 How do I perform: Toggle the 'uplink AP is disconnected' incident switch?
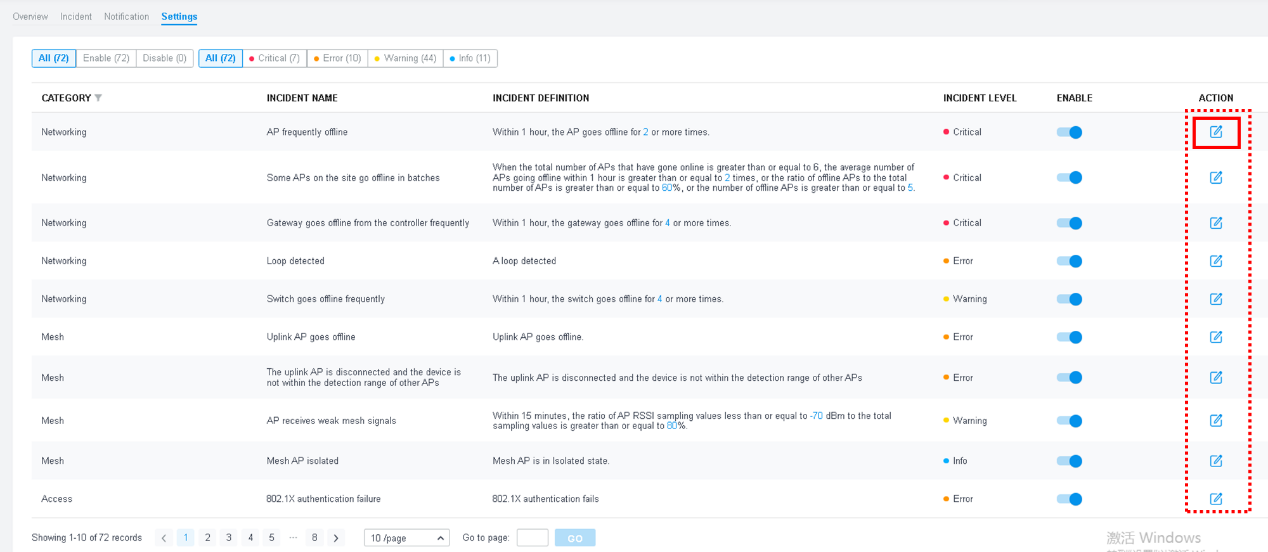tap(1070, 377)
